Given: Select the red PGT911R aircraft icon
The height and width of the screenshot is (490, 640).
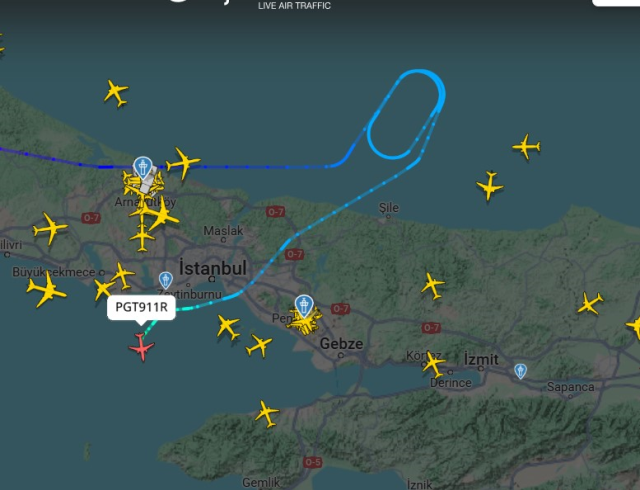Looking at the screenshot, I should [141, 347].
